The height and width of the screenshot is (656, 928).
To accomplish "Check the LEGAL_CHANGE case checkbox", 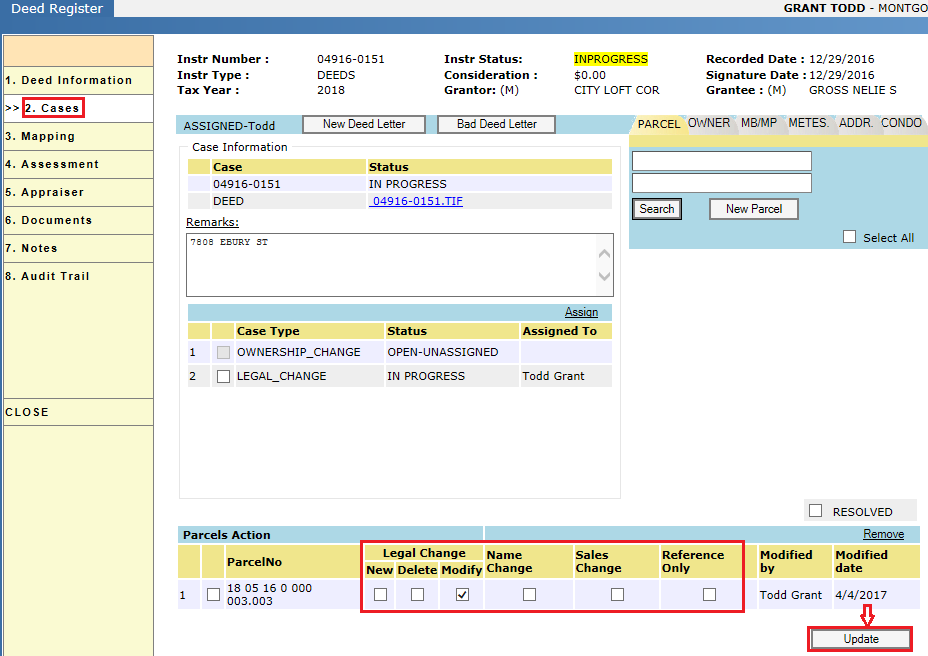I will tap(223, 377).
